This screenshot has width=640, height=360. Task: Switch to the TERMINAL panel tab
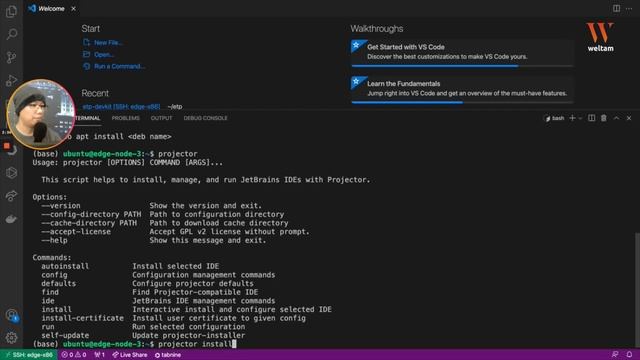click(x=88, y=118)
